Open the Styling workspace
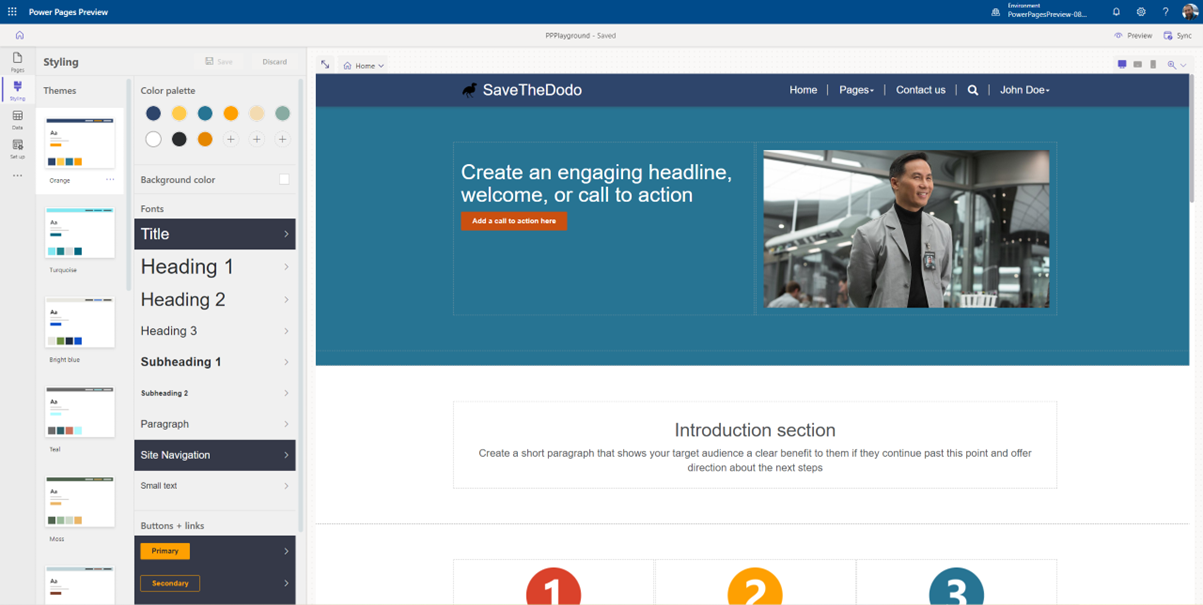1203x605 pixels. pyautogui.click(x=17, y=90)
